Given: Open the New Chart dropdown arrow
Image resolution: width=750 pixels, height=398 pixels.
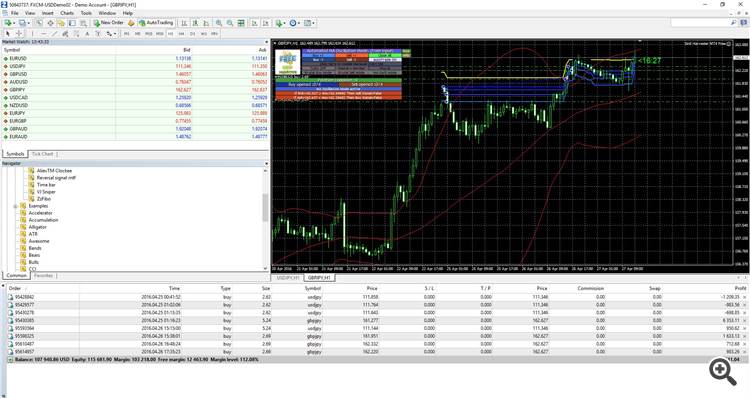Looking at the screenshot, I should pos(14,23).
